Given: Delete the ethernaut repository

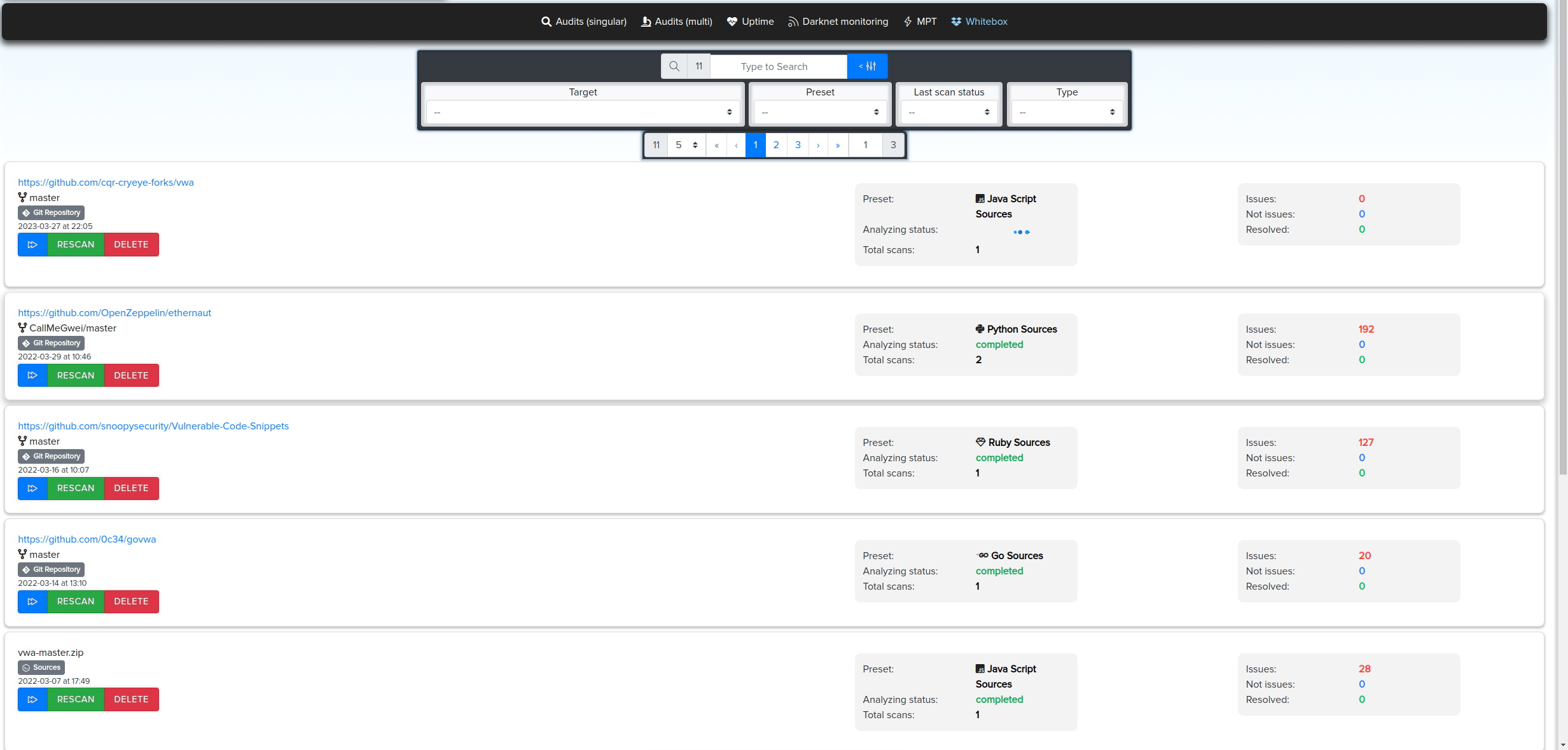Looking at the screenshot, I should (x=131, y=375).
